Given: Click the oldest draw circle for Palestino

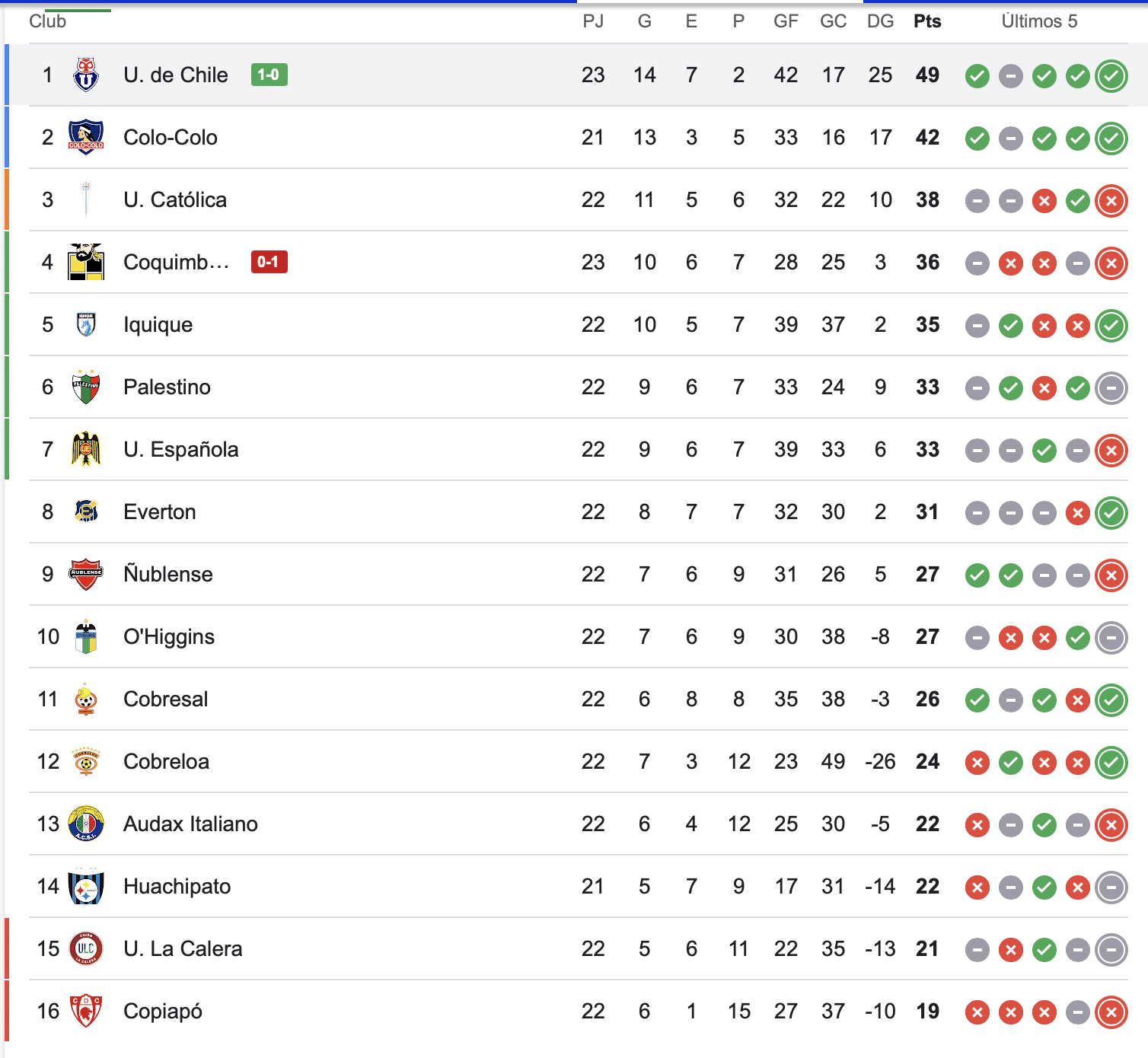Looking at the screenshot, I should 977,387.
